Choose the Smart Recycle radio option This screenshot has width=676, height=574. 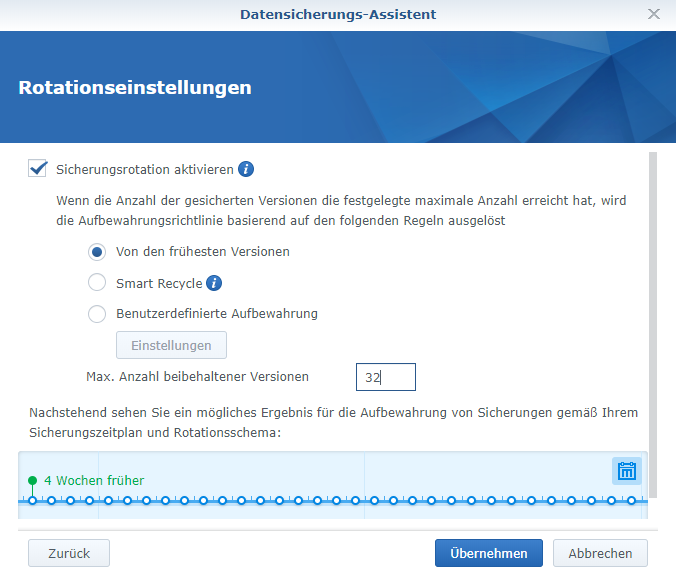[97, 283]
